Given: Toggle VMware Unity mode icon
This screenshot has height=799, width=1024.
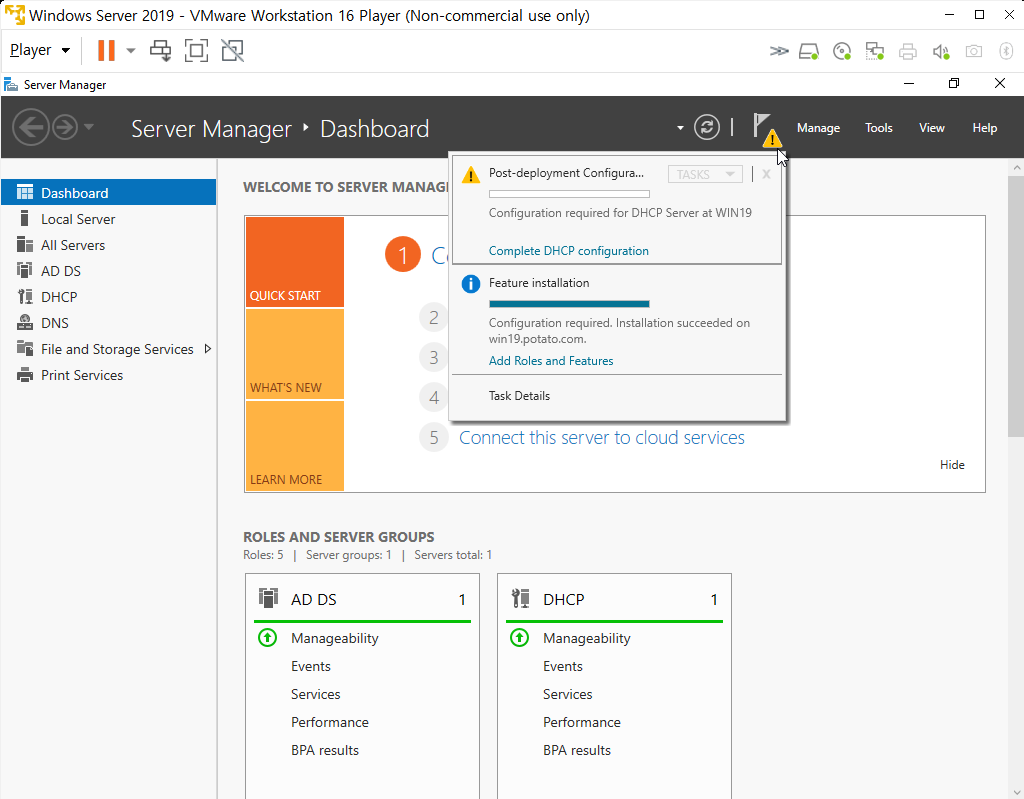Looking at the screenshot, I should coord(232,50).
